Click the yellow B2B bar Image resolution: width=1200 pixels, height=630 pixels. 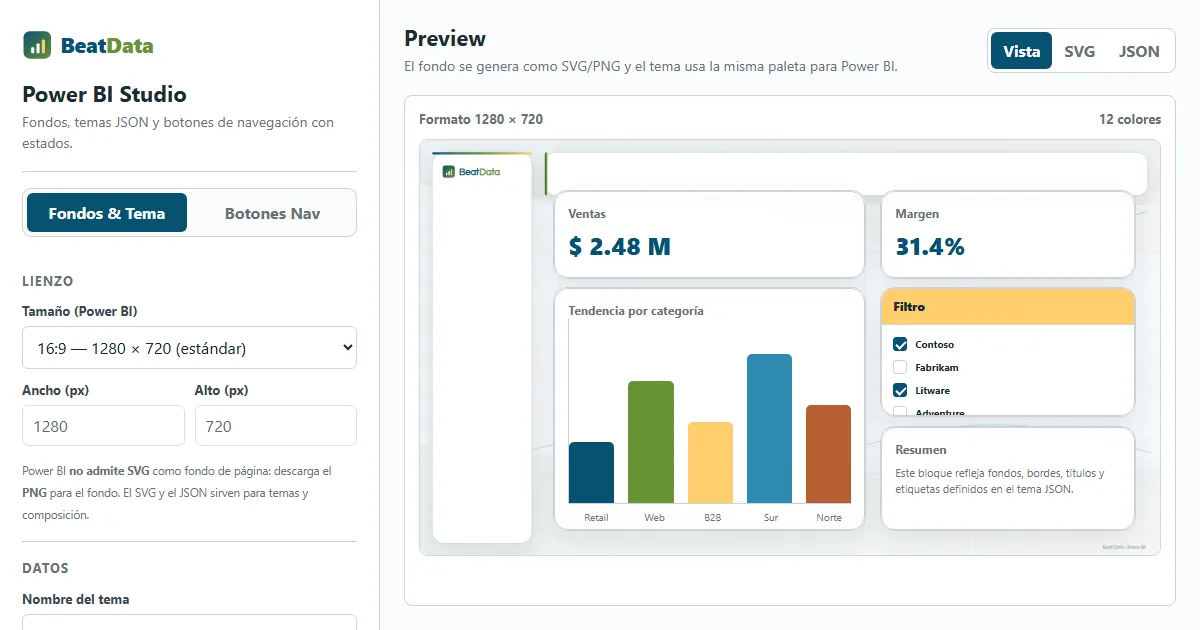[x=710, y=463]
